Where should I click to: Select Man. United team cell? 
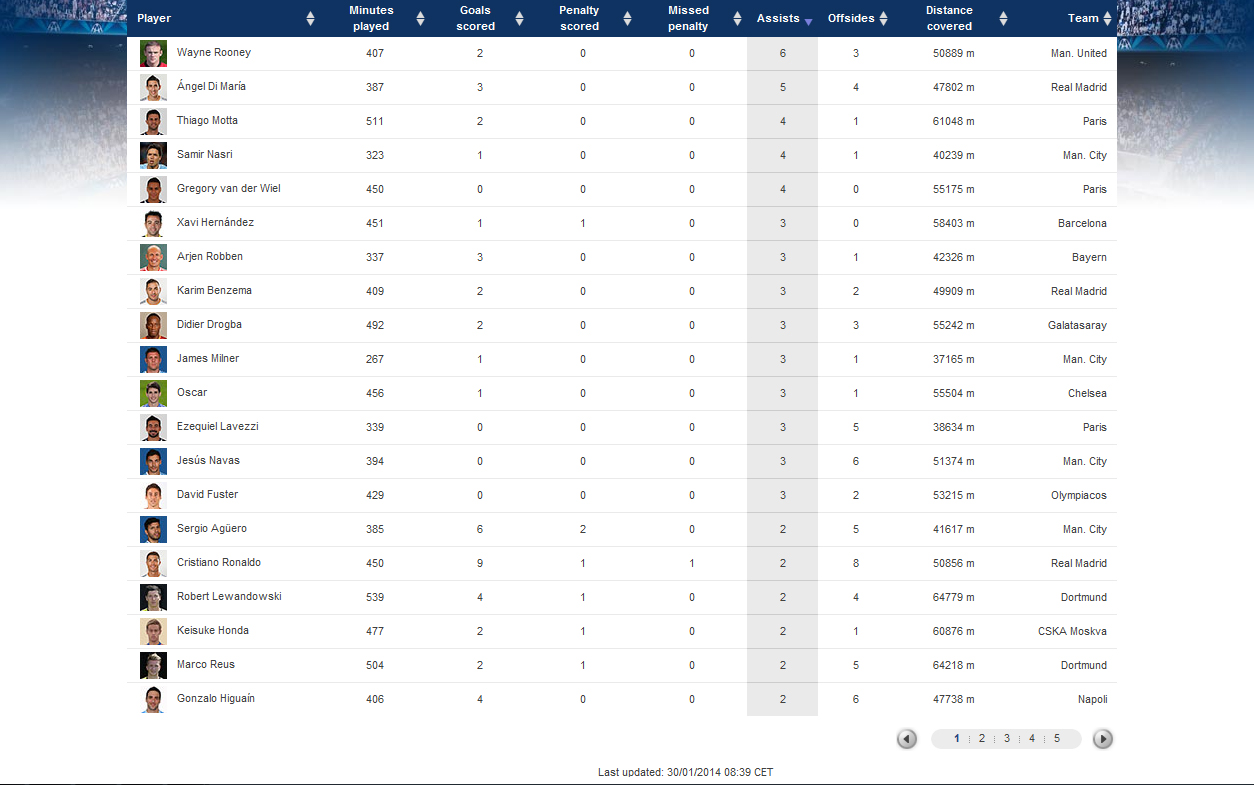pos(1077,53)
